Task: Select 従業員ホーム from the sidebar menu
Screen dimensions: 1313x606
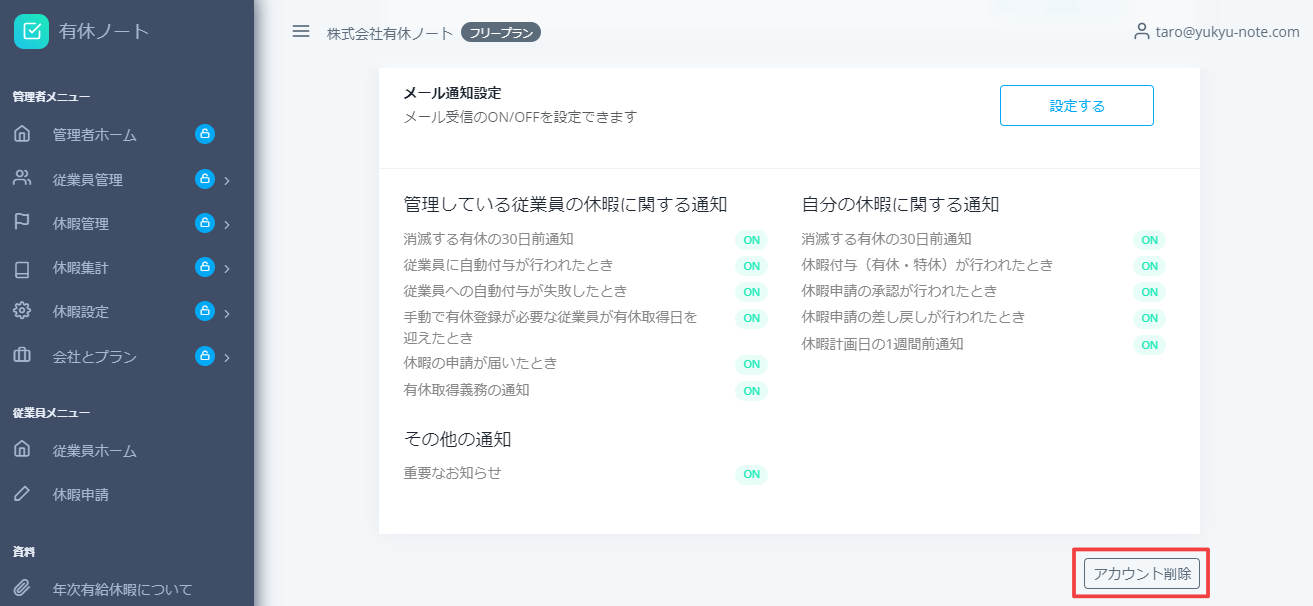Action: click(x=92, y=449)
